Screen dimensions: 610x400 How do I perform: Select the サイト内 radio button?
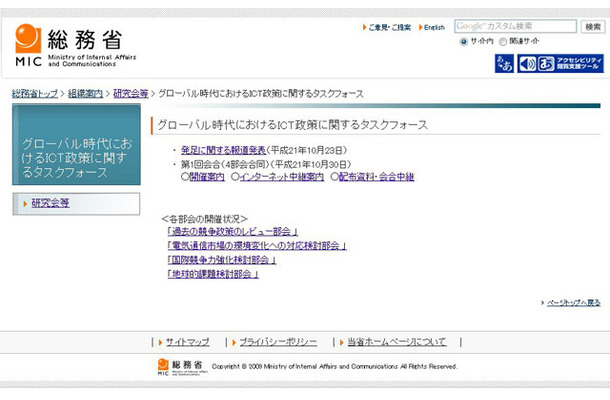[463, 41]
